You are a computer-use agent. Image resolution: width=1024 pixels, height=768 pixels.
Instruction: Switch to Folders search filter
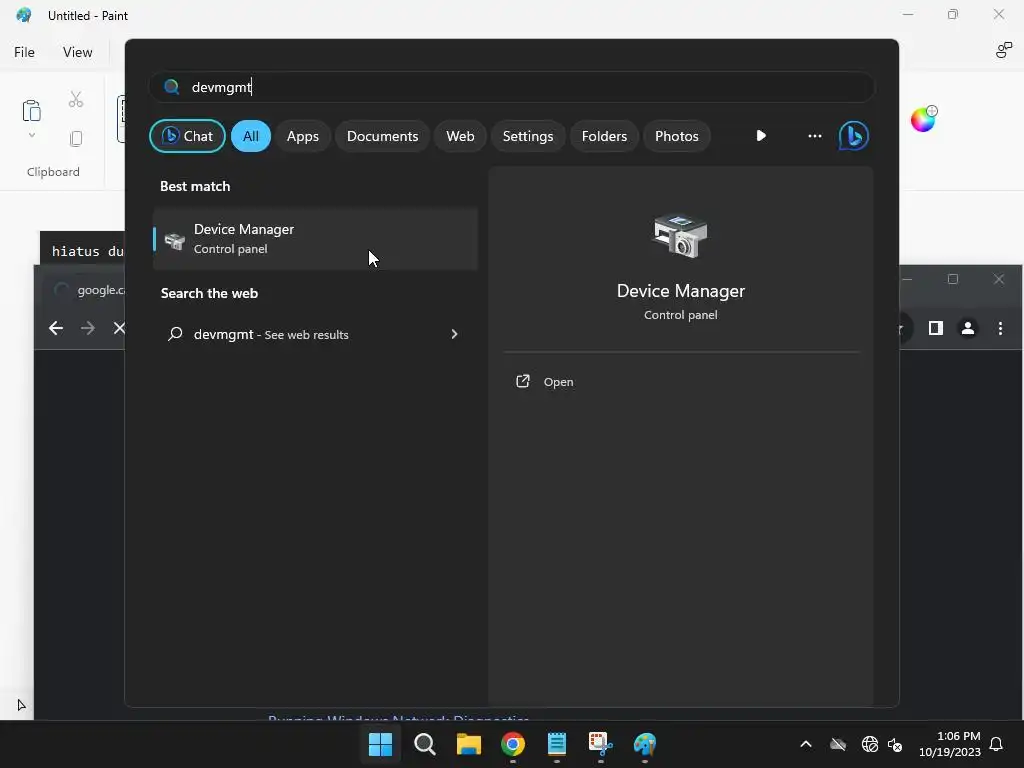[x=604, y=136]
